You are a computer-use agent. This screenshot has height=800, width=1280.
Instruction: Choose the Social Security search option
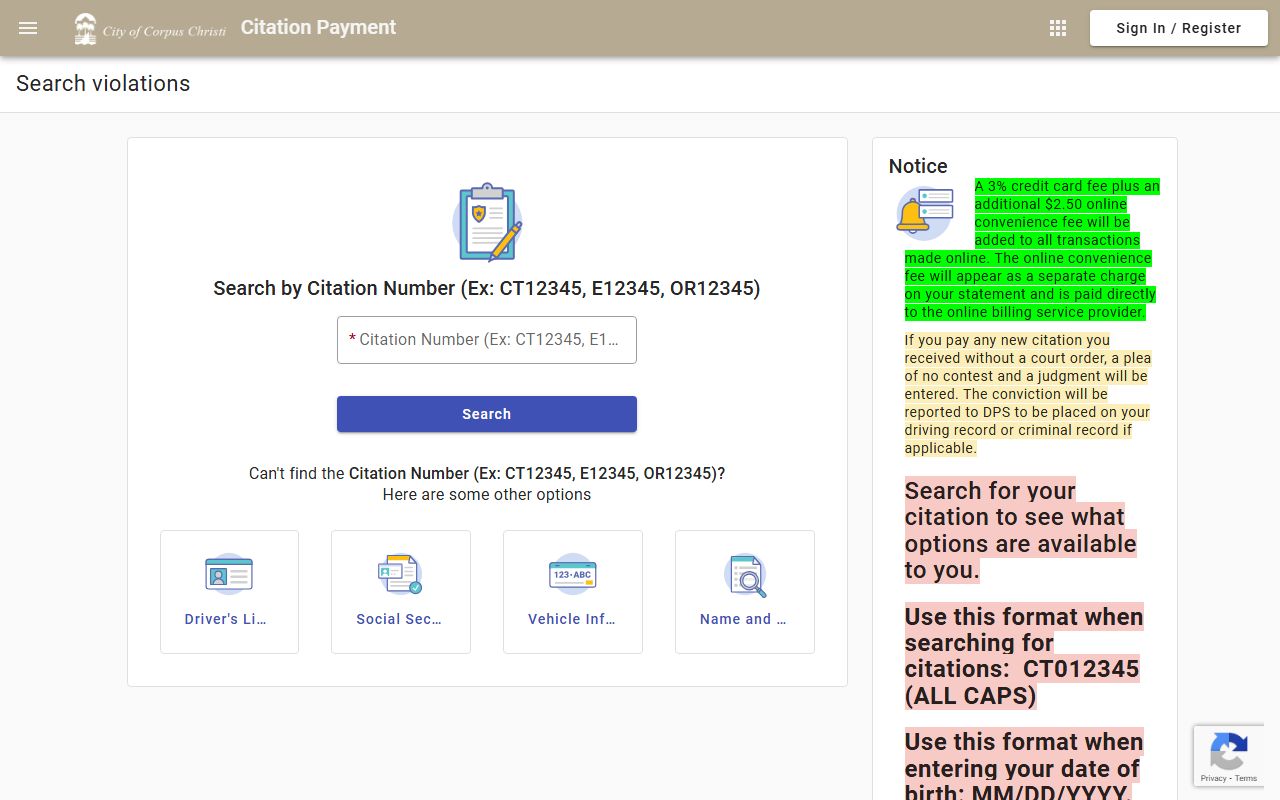[x=401, y=592]
